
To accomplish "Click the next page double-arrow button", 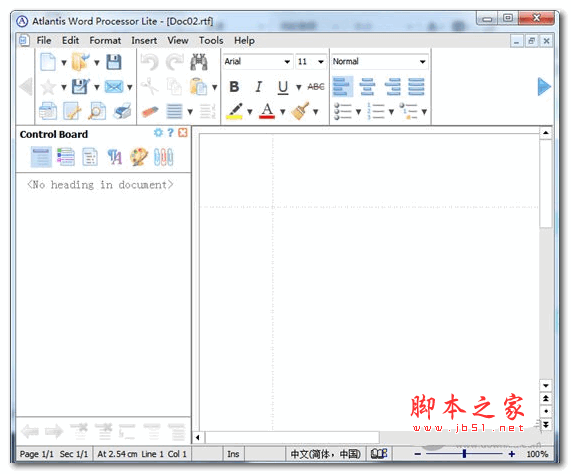I will click(546, 424).
